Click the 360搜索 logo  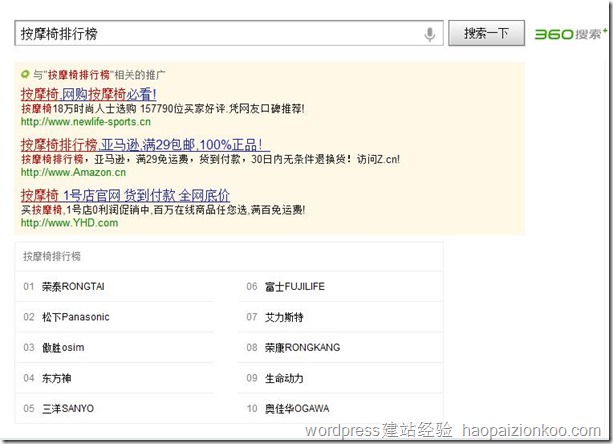pyautogui.click(x=570, y=34)
